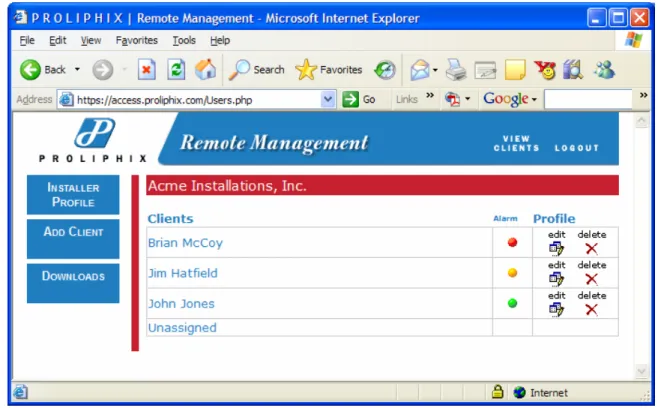The image size is (658, 408).
Task: Click the Windows flag logo
Action: point(634,40)
